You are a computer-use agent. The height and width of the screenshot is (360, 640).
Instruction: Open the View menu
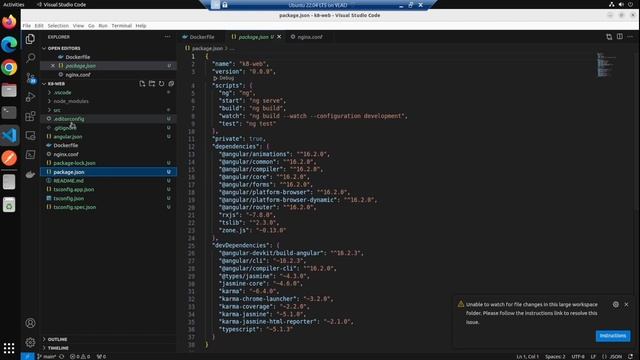(78, 26)
